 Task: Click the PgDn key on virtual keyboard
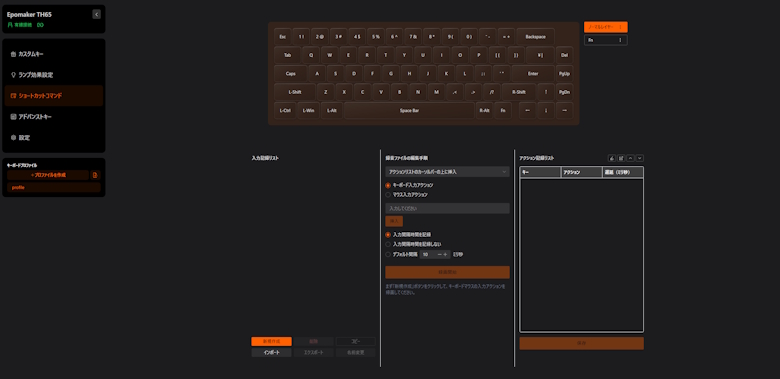[x=565, y=92]
